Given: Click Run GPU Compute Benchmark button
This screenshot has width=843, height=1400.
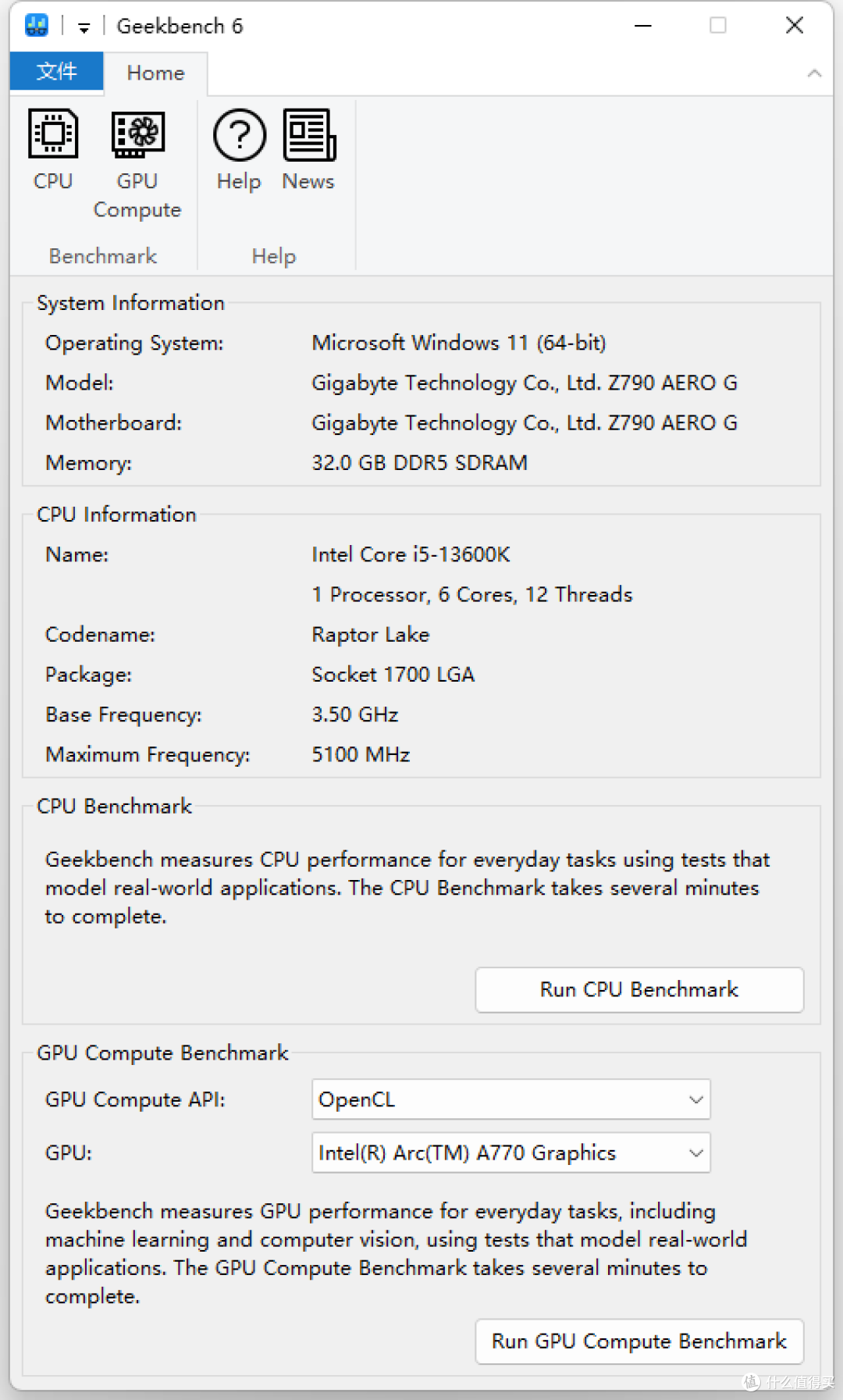Looking at the screenshot, I should point(639,1341).
